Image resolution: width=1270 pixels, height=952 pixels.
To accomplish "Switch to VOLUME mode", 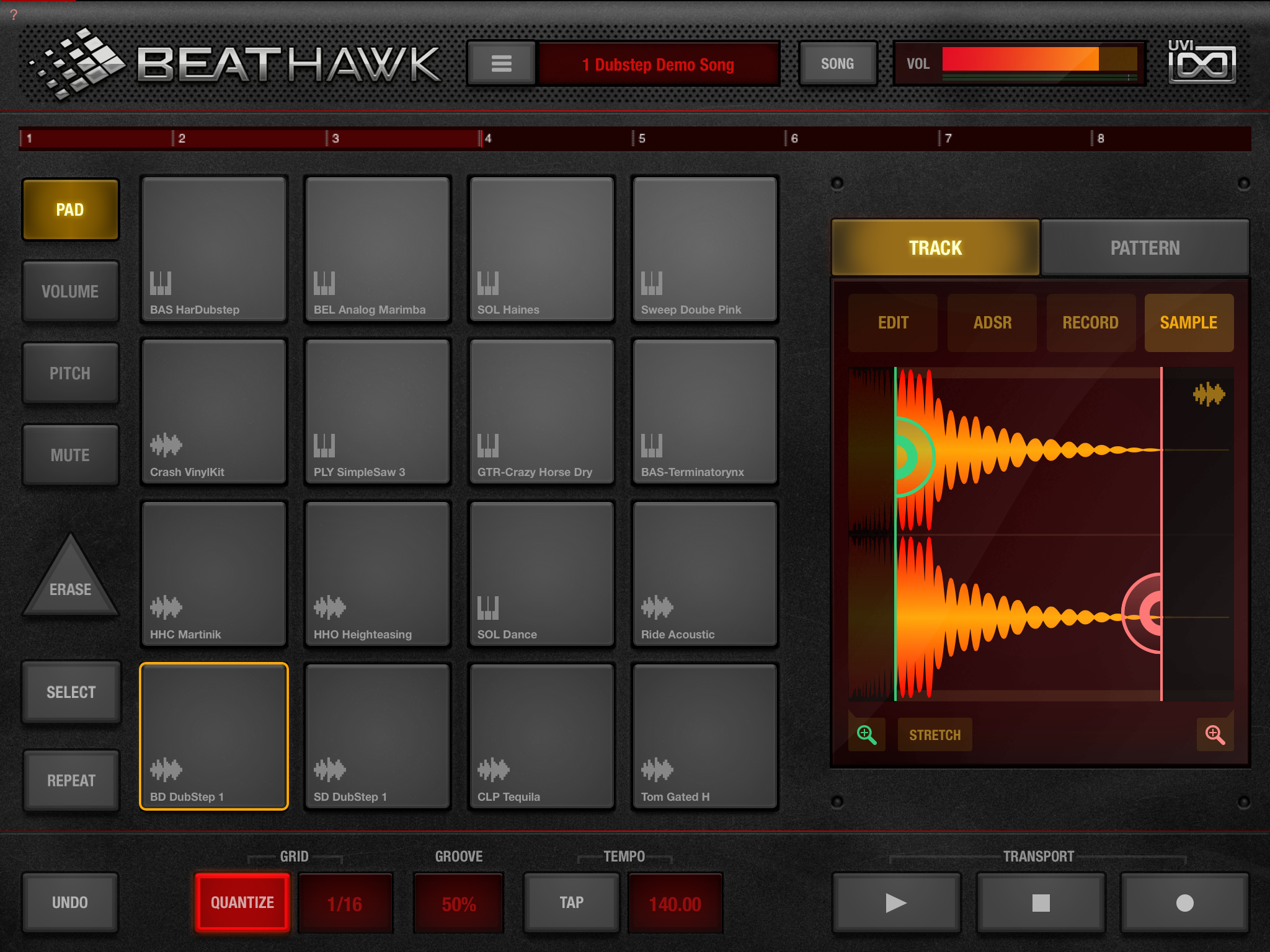I will pyautogui.click(x=70, y=291).
